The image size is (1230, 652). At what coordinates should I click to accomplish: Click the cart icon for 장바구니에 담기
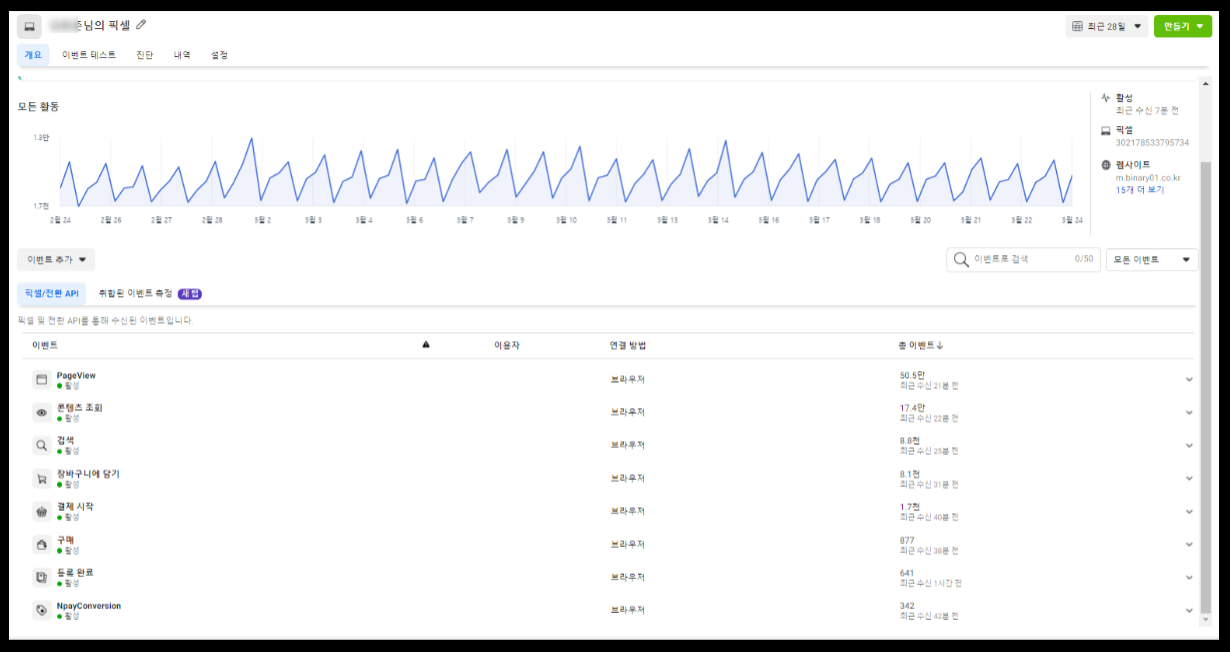[x=42, y=479]
